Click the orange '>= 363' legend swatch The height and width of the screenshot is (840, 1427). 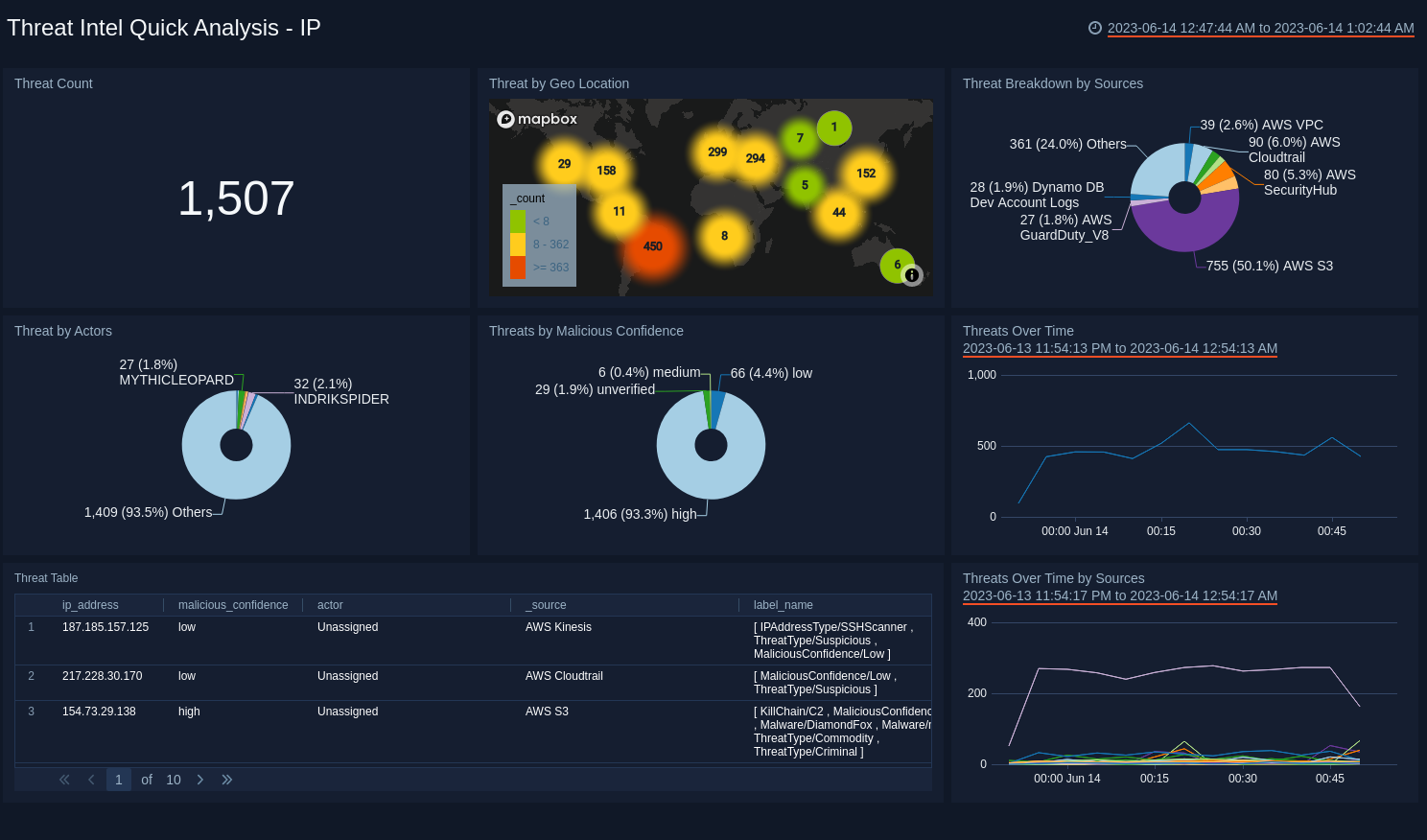pyautogui.click(x=519, y=267)
